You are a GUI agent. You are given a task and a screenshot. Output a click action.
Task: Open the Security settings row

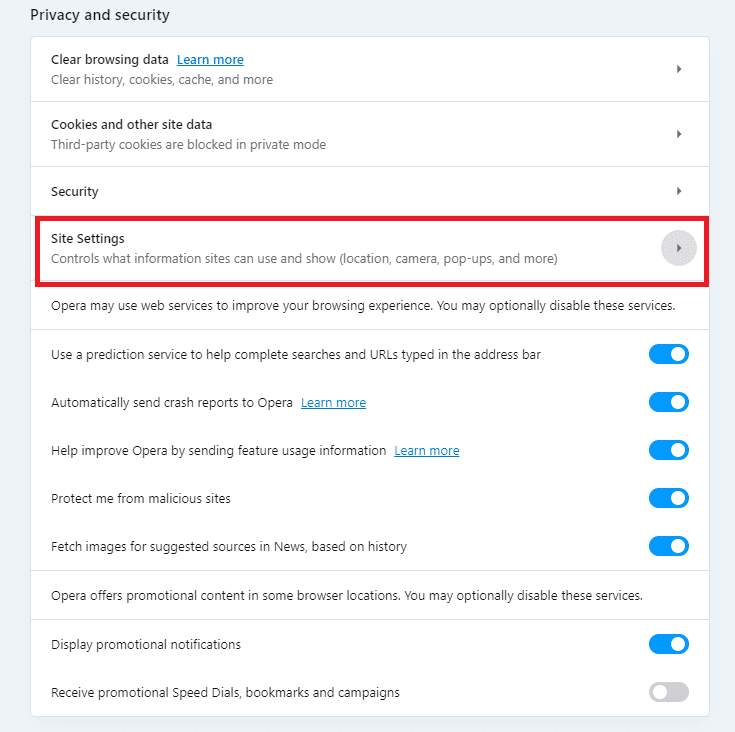click(75, 191)
